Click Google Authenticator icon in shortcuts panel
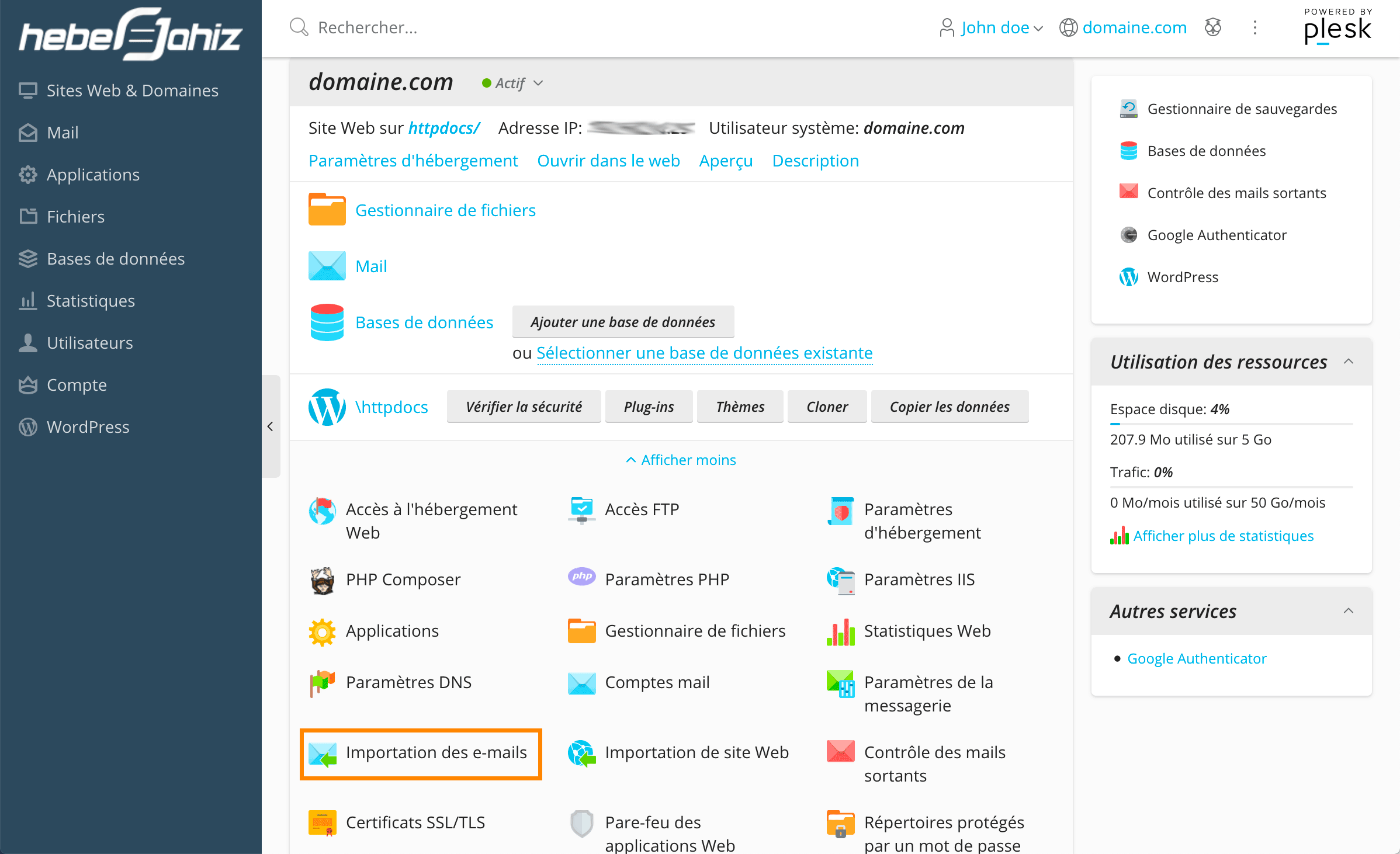The image size is (1400, 854). (1128, 235)
